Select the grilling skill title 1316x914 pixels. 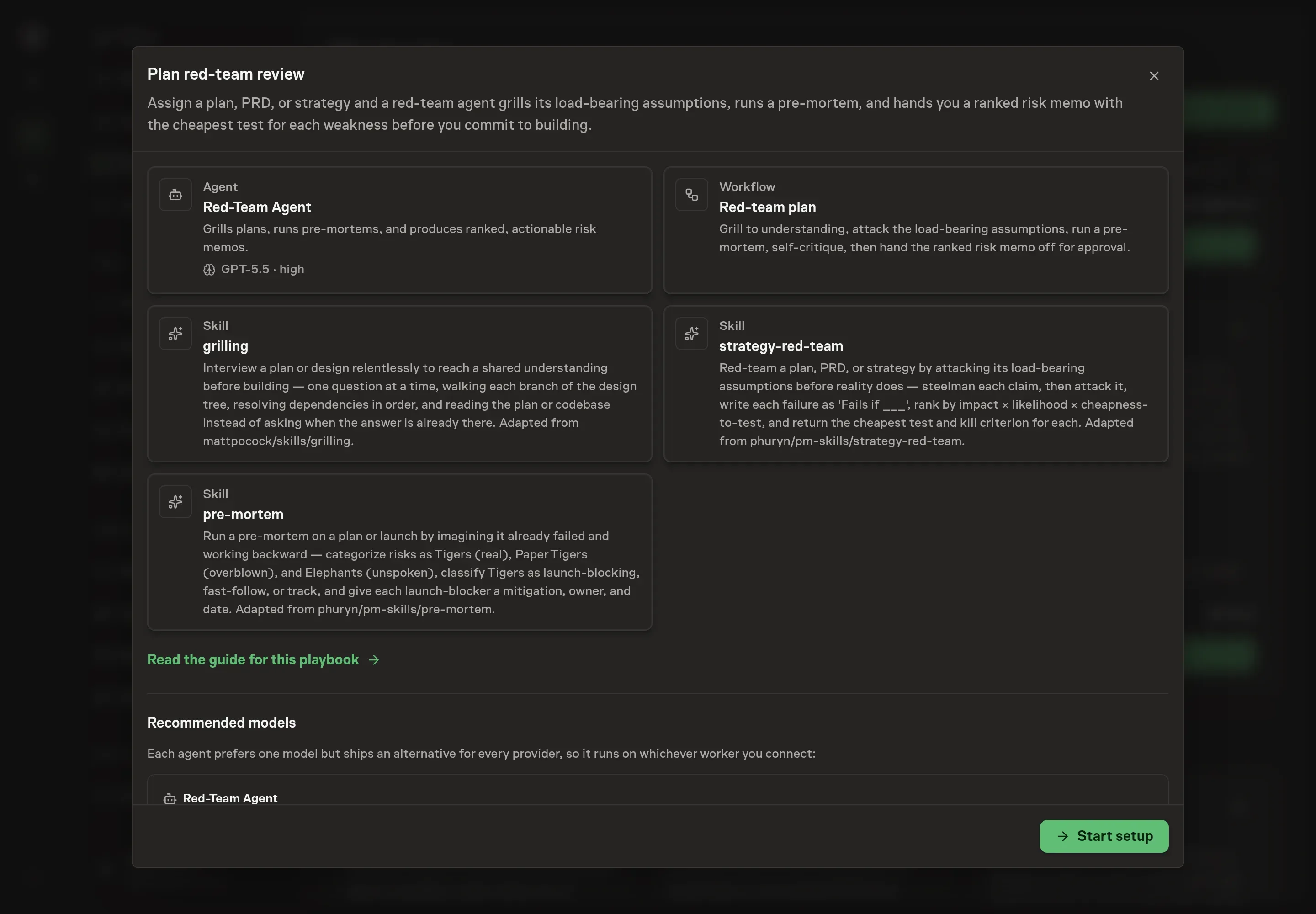tap(225, 346)
